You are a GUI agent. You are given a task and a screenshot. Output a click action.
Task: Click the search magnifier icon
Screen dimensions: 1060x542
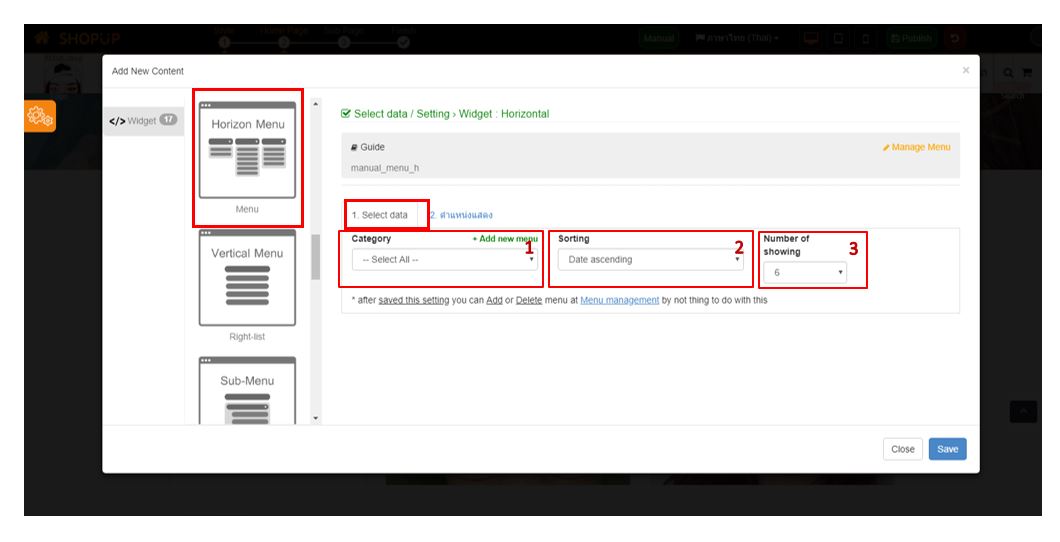point(1008,72)
